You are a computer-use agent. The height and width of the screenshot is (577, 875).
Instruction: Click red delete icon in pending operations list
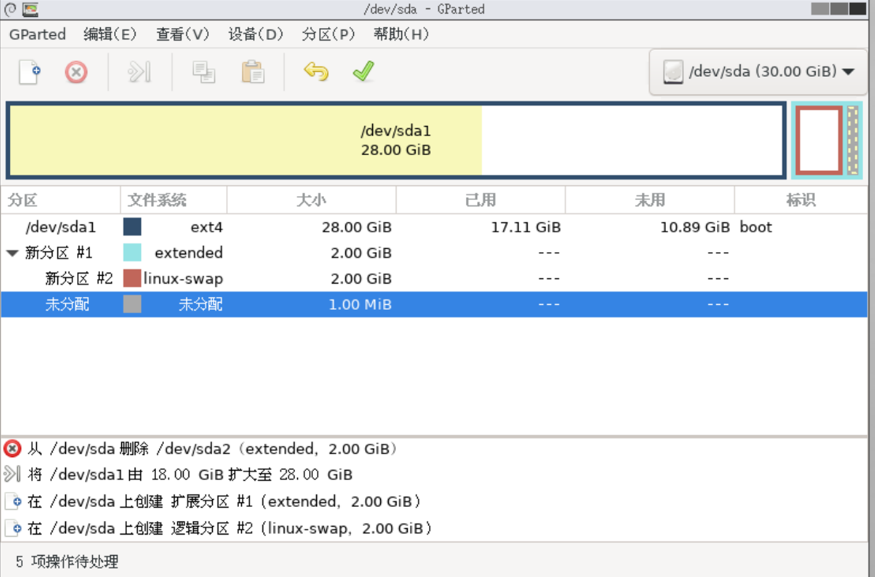(x=12, y=449)
